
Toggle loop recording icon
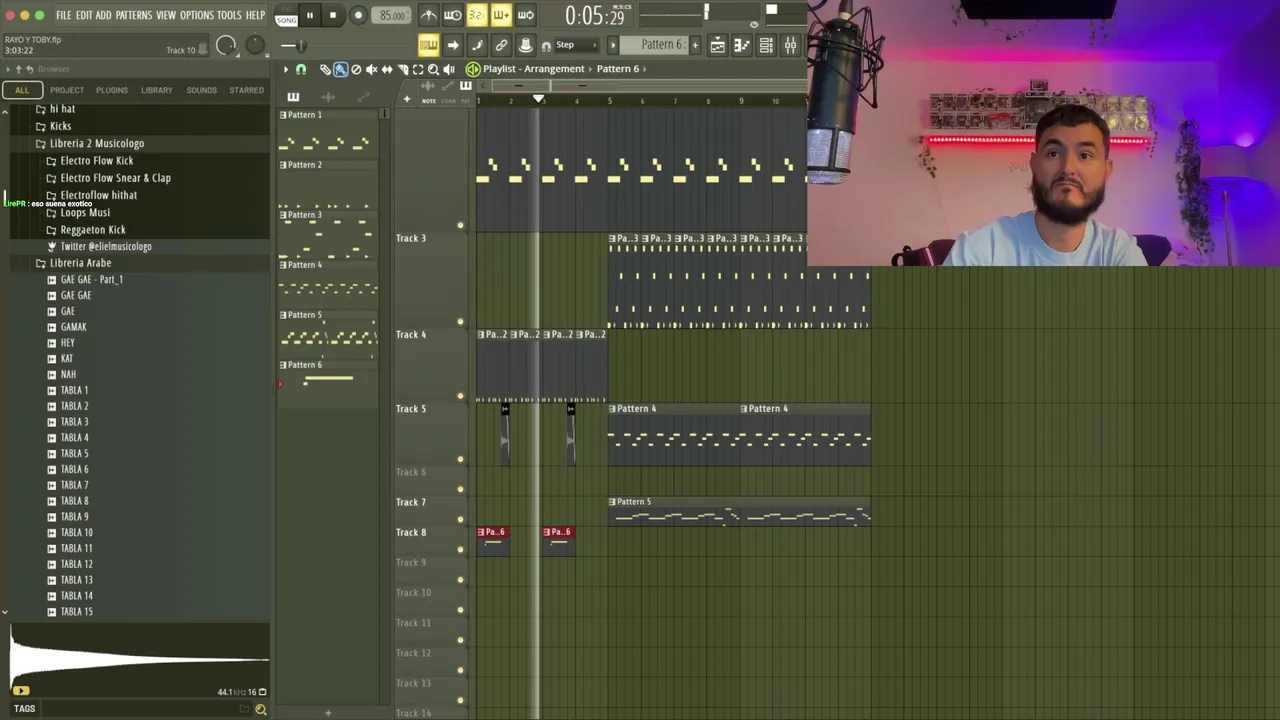(525, 15)
